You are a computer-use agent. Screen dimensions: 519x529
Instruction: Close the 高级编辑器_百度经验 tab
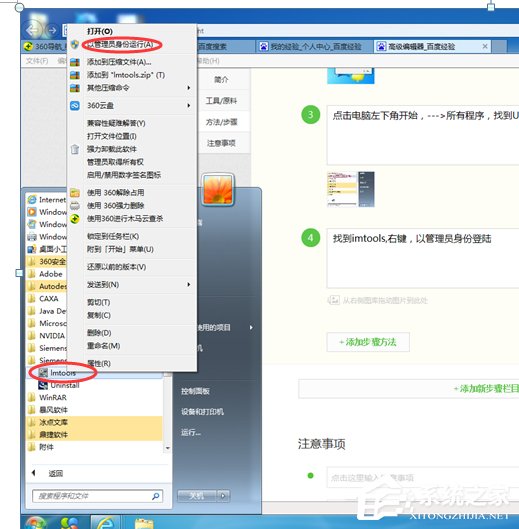pos(485,46)
